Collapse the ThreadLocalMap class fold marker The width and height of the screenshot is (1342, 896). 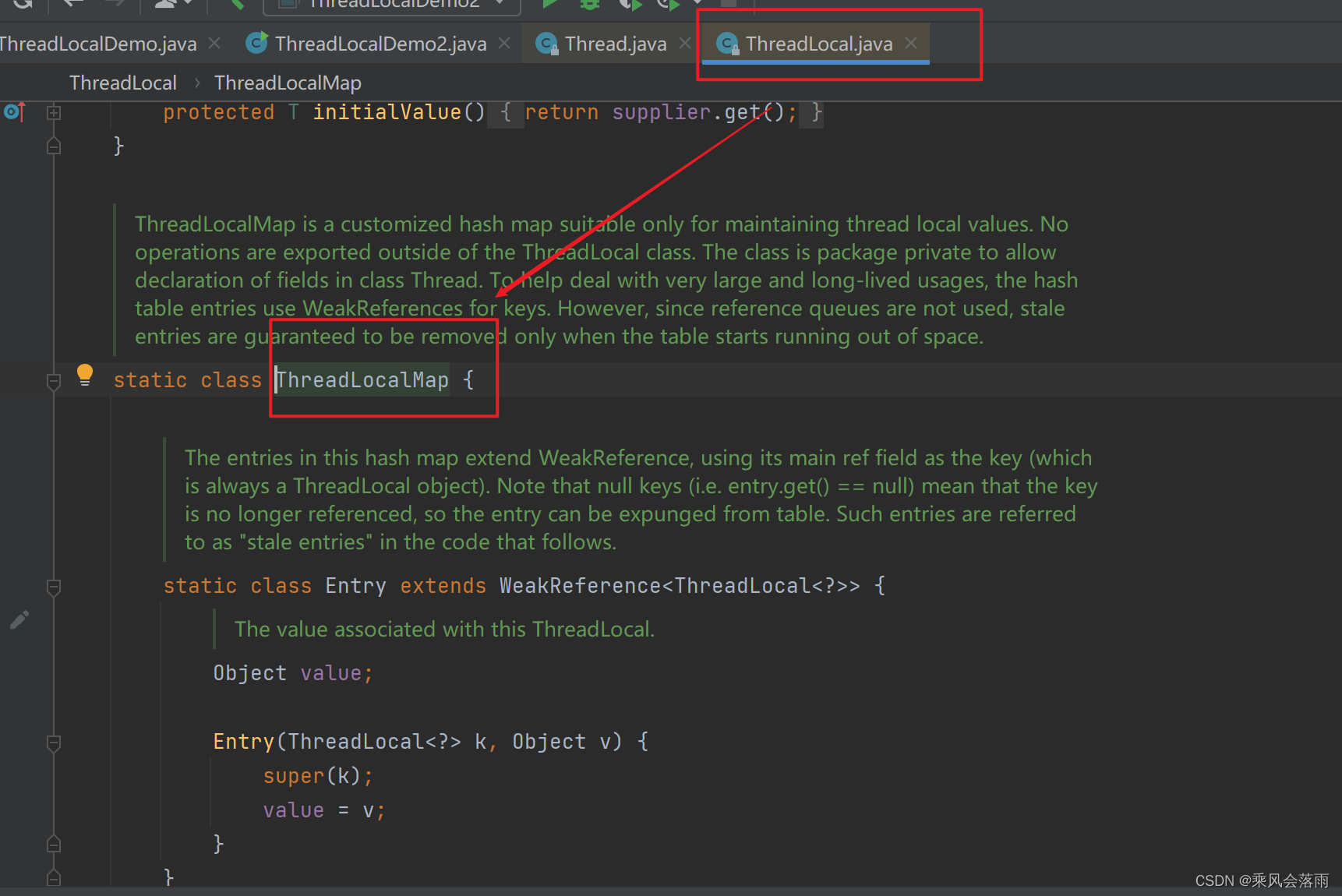pyautogui.click(x=54, y=381)
